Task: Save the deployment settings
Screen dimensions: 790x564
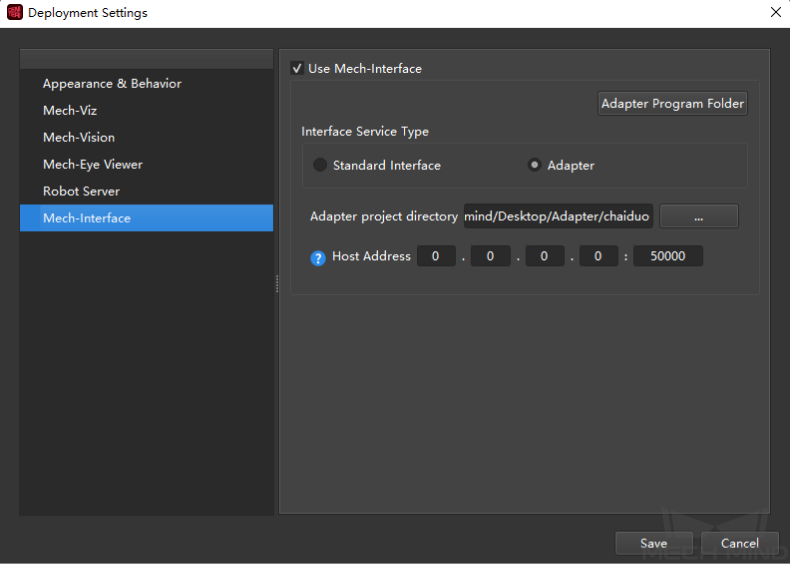Action: 653,543
